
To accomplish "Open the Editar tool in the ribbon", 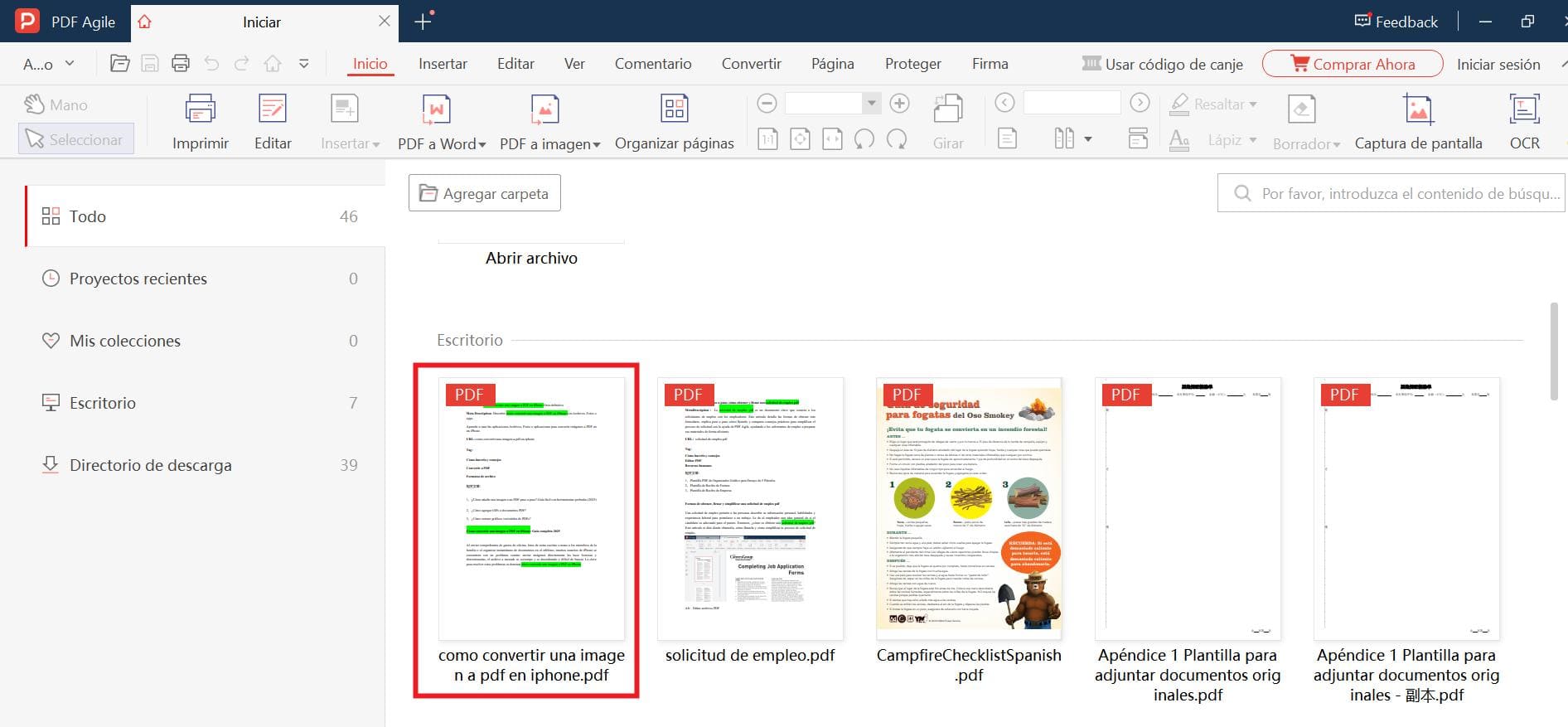I will point(273,109).
